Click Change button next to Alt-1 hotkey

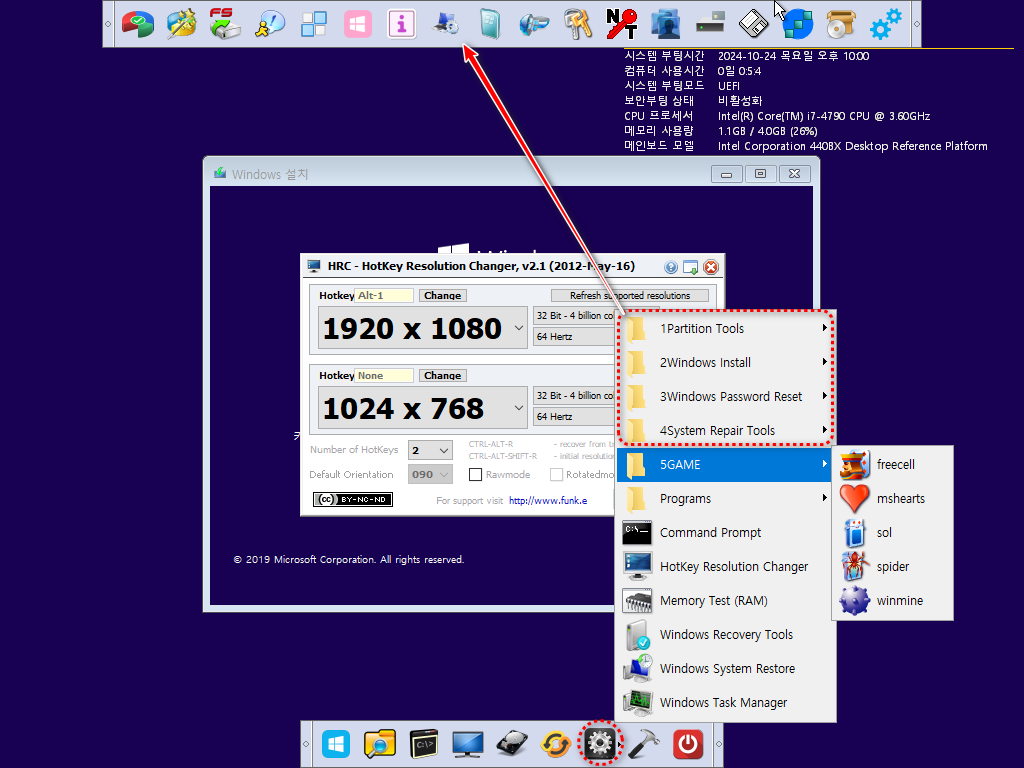click(442, 295)
